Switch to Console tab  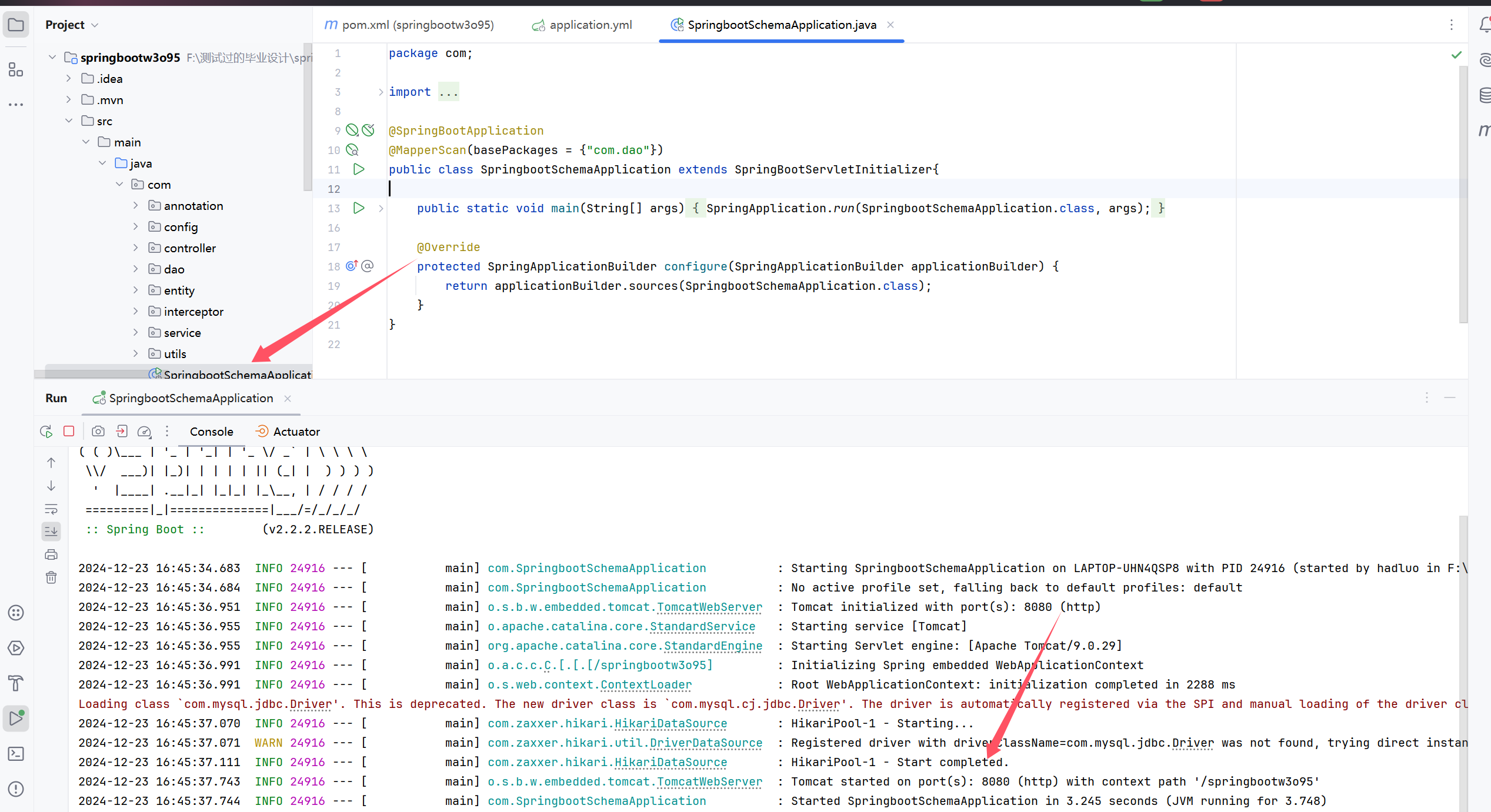(x=211, y=432)
